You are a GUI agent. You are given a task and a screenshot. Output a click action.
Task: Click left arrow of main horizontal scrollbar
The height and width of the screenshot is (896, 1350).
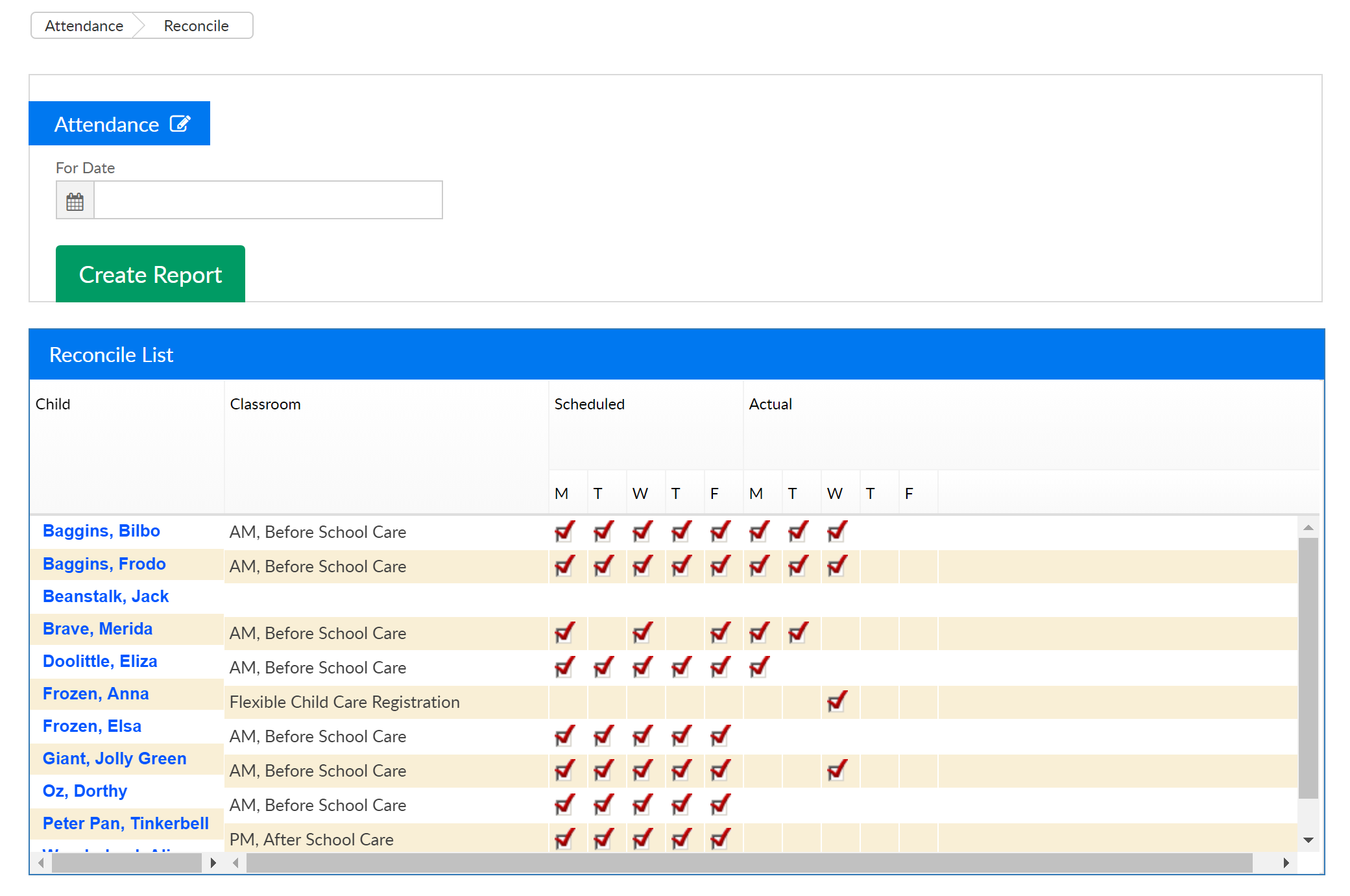tap(236, 863)
